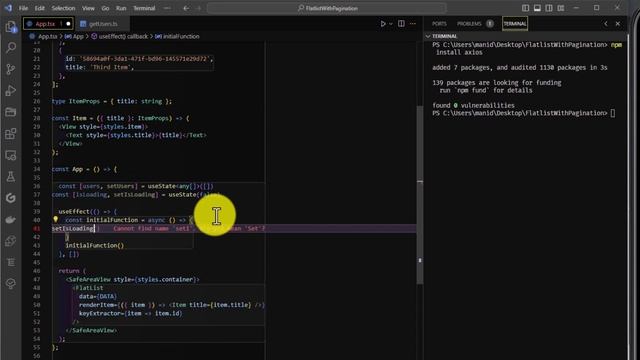640x360 pixels.
Task: Split the editor to the right
Action: 401,24
